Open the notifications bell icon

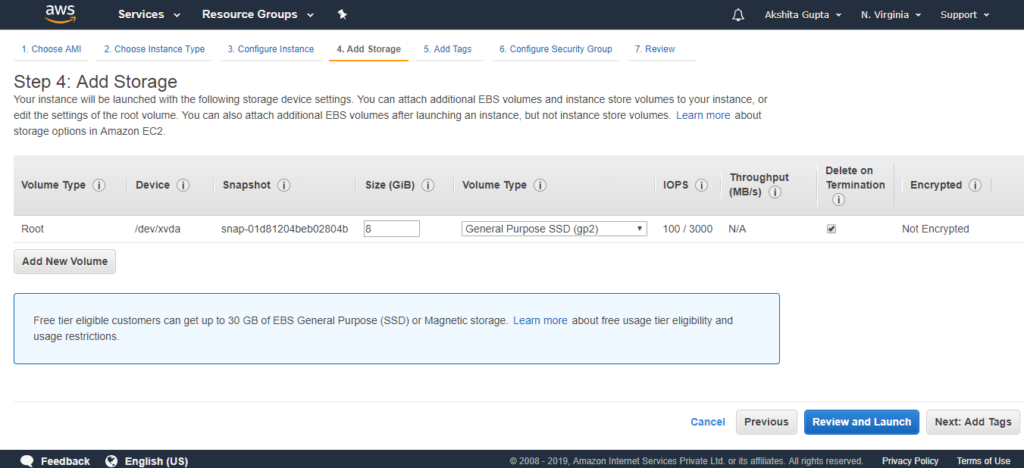pos(739,15)
